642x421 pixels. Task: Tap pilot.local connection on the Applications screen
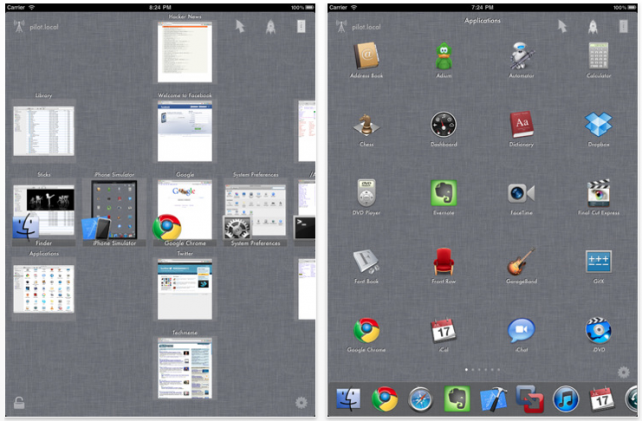(x=358, y=27)
